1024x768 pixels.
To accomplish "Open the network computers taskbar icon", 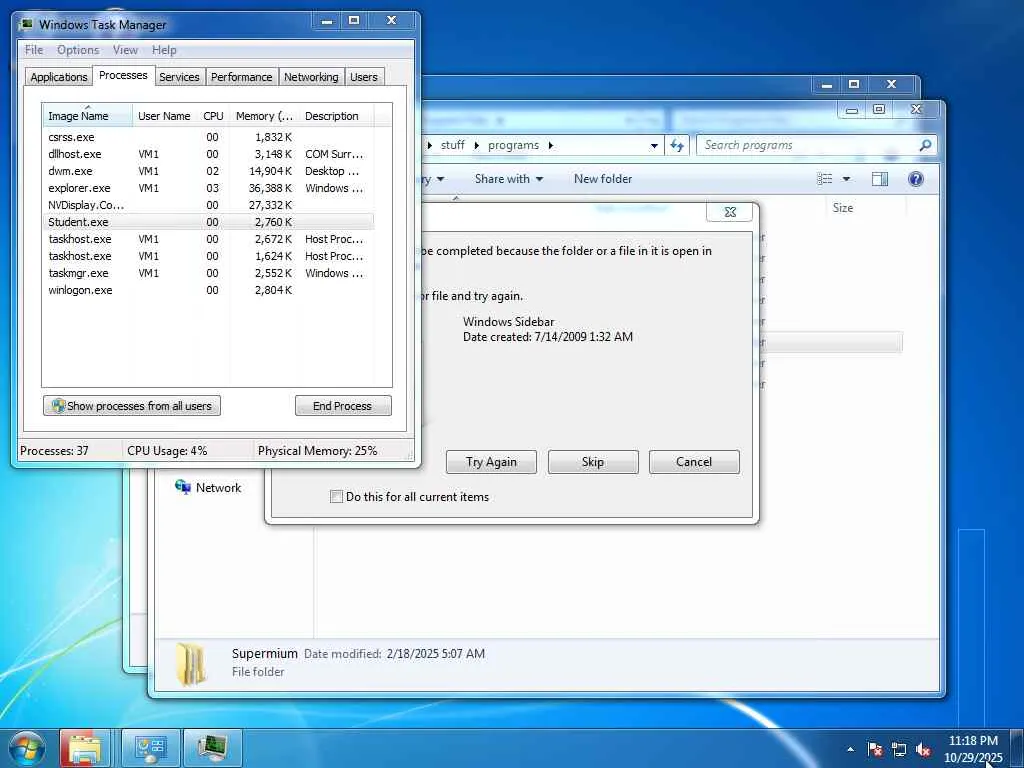I will tap(150, 748).
